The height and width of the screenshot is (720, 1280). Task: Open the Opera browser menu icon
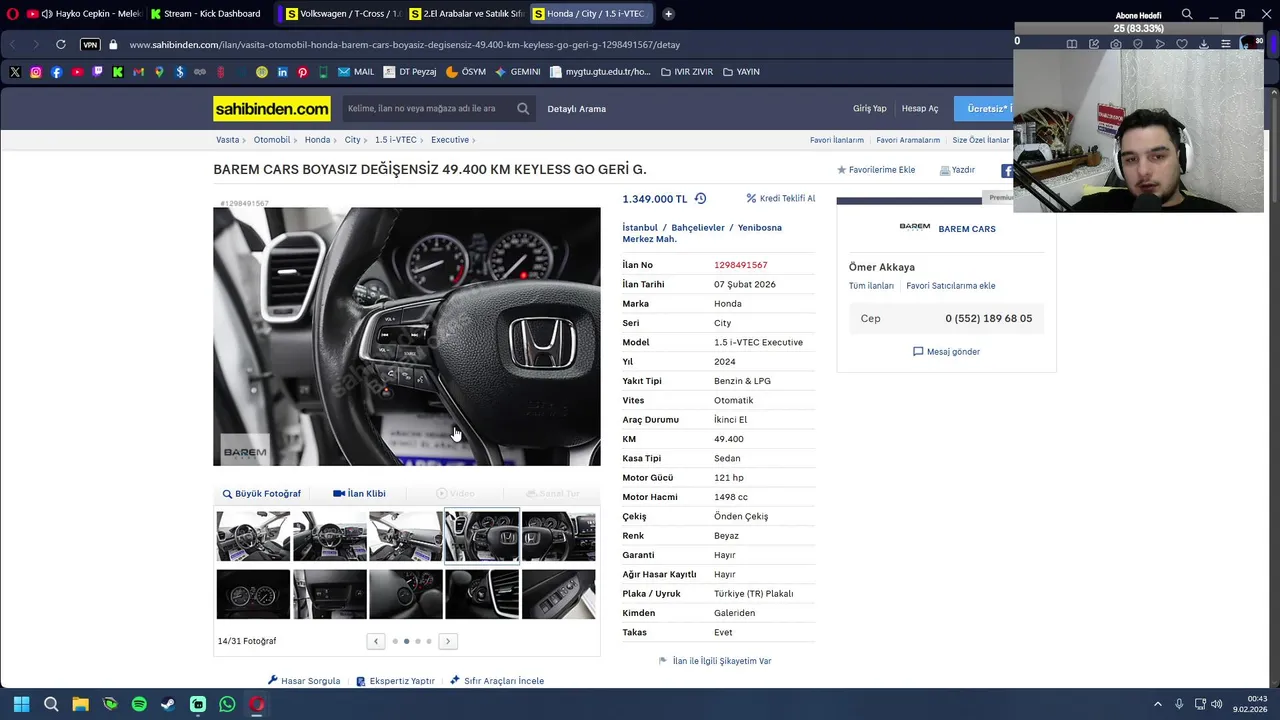coord(12,14)
